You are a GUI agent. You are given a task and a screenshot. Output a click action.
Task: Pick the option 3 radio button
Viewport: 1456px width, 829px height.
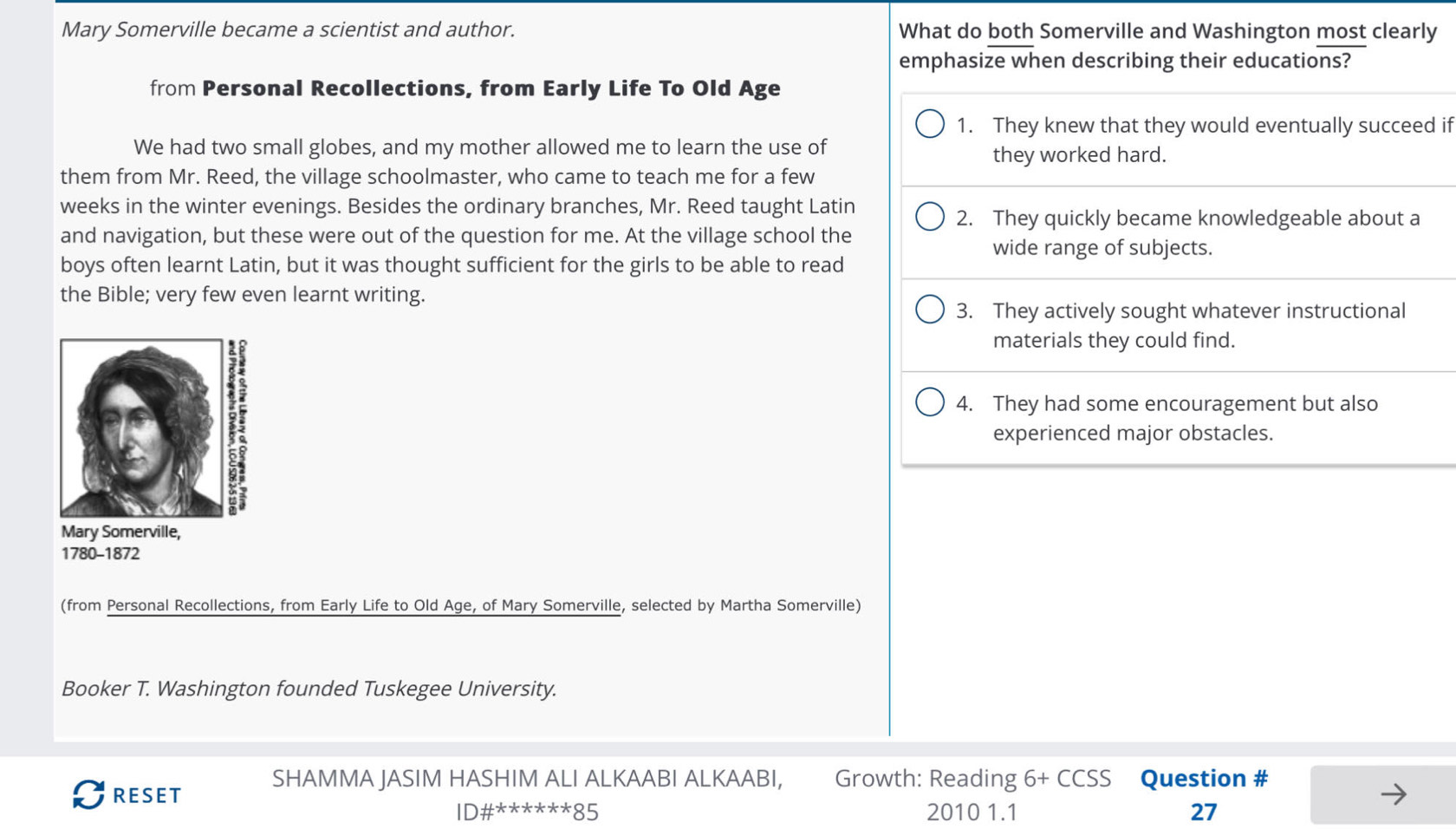930,310
